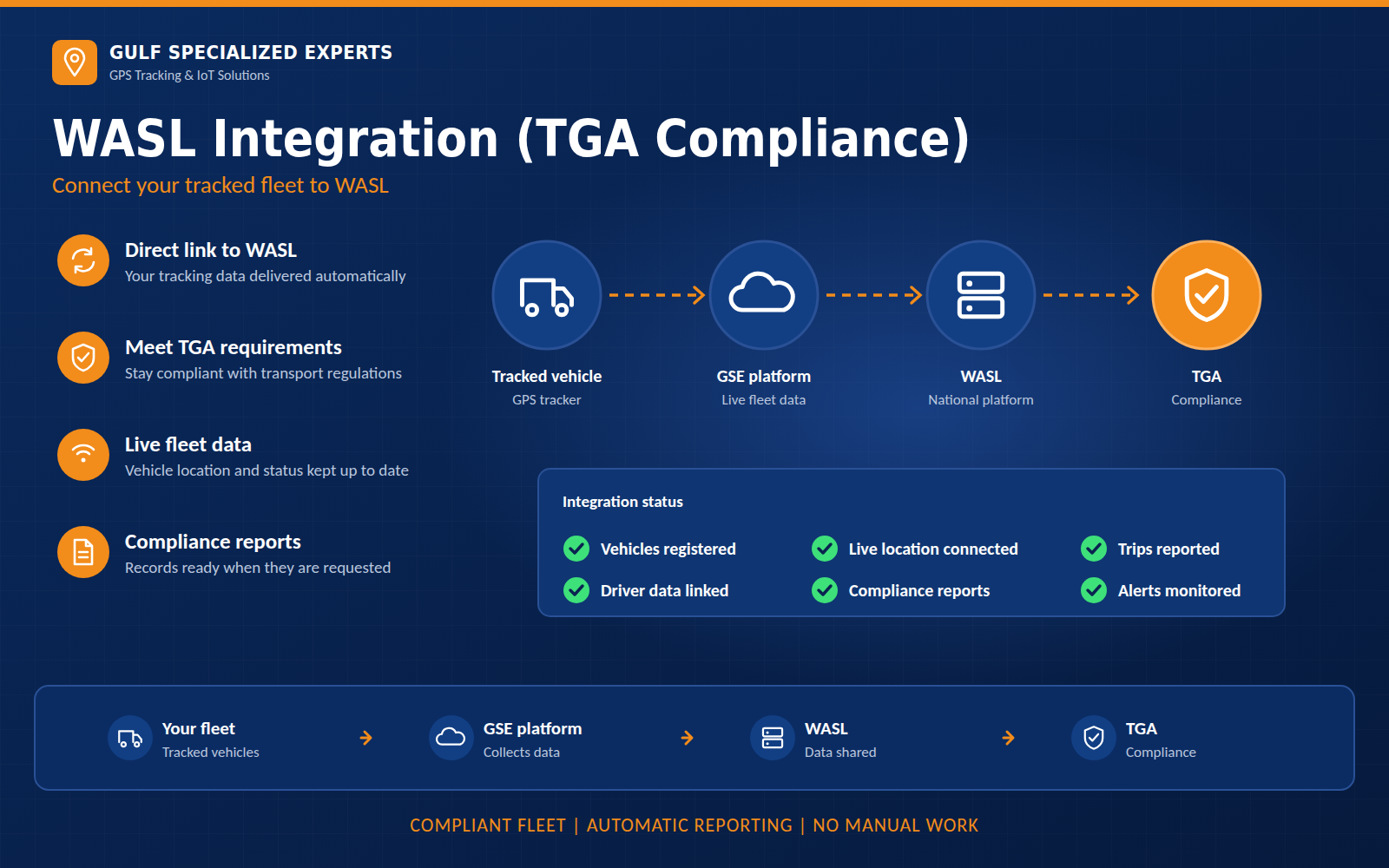
Task: Click the GSE platform cloud icon in bottom bar
Action: tap(451, 738)
